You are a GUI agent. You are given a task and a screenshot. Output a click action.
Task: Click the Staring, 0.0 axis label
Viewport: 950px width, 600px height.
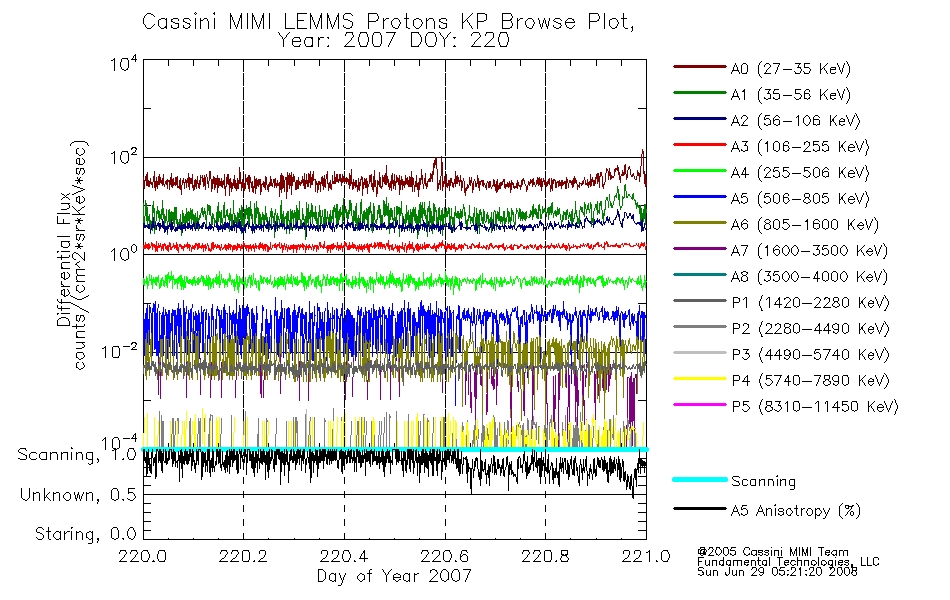[85, 534]
